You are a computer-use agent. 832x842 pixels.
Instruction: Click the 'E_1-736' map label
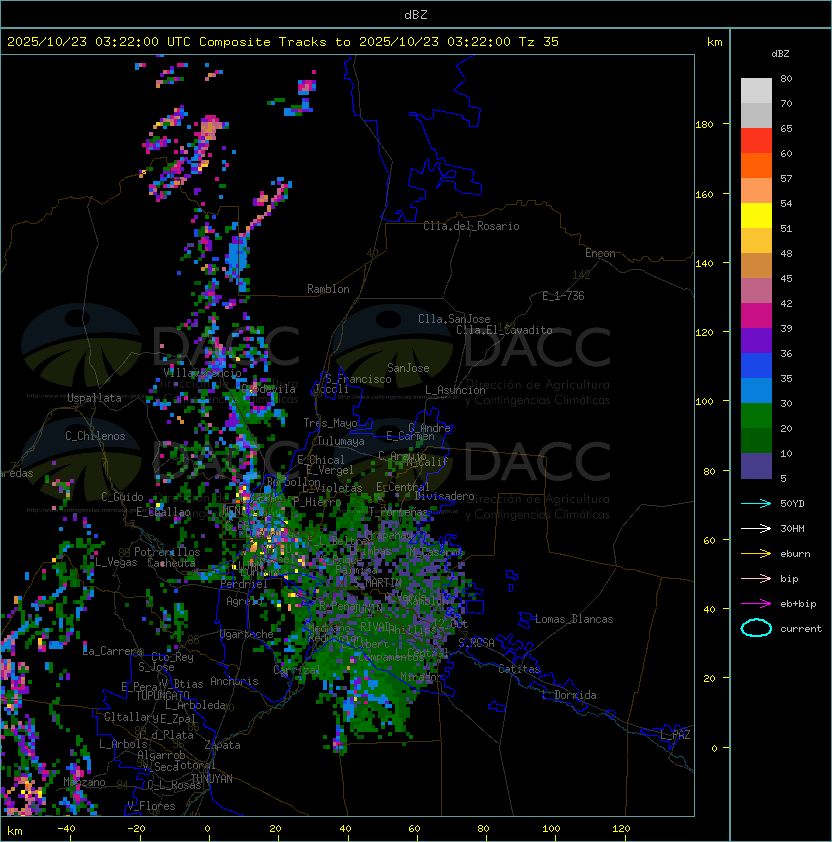[563, 296]
